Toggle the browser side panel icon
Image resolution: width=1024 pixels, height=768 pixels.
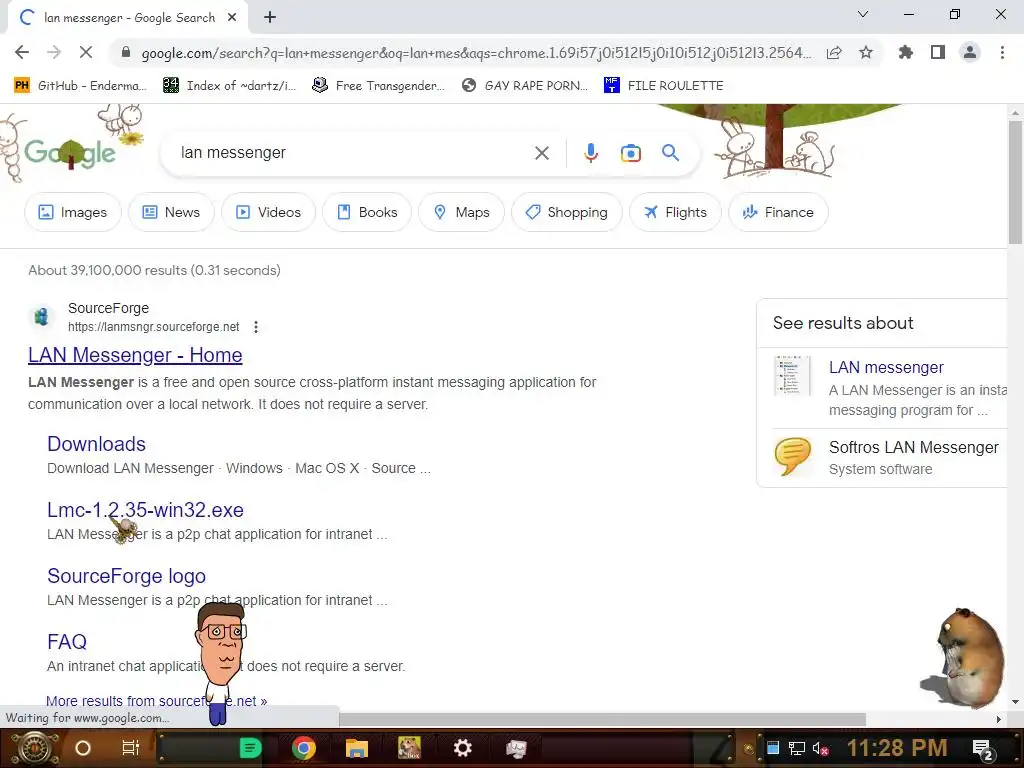[x=938, y=52]
